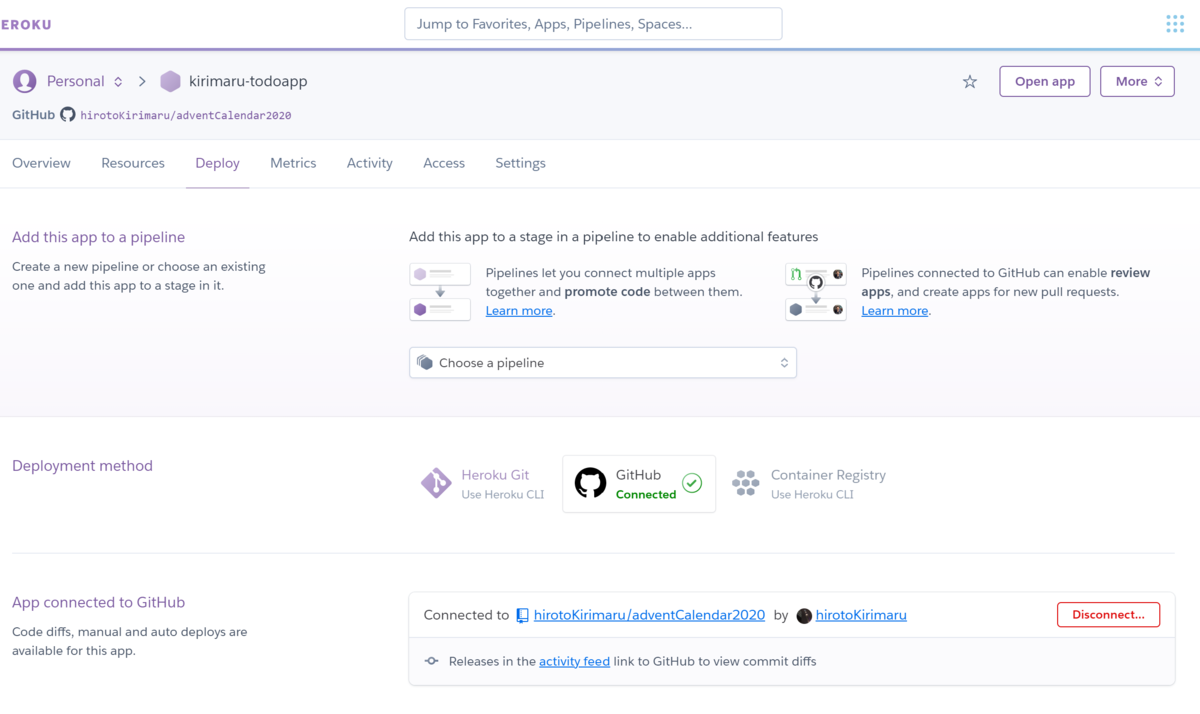Viewport: 1200px width, 714px height.
Task: Open the More dropdown menu
Action: (x=1137, y=82)
